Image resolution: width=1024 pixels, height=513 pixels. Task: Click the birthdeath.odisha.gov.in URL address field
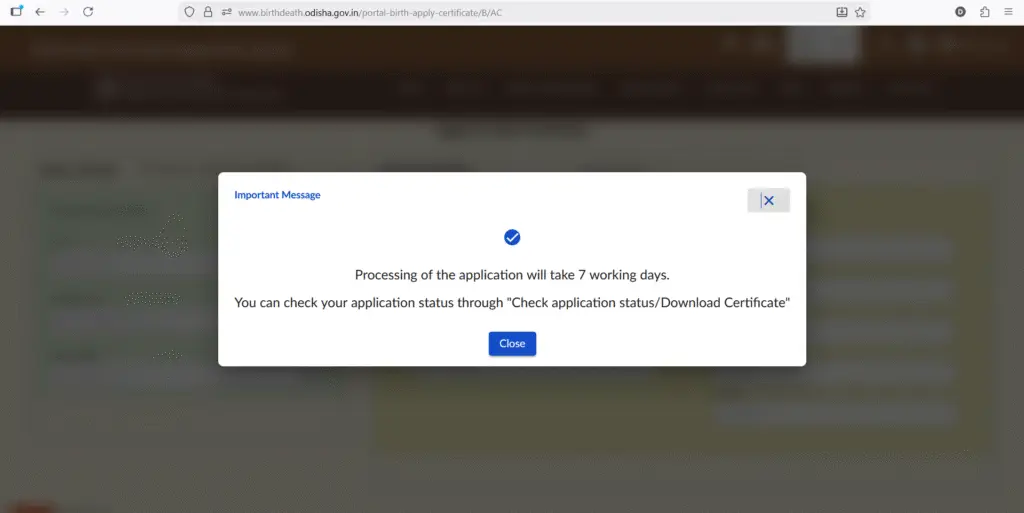click(500, 12)
